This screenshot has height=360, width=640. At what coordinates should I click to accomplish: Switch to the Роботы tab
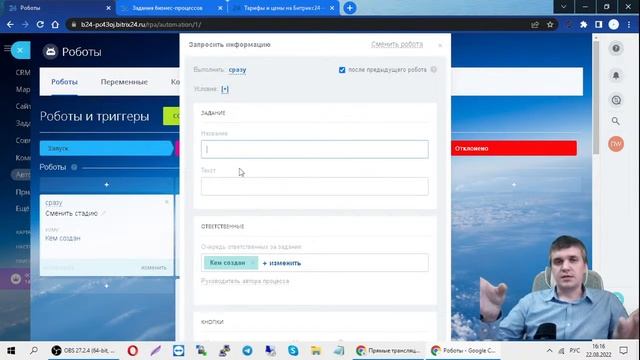click(64, 82)
